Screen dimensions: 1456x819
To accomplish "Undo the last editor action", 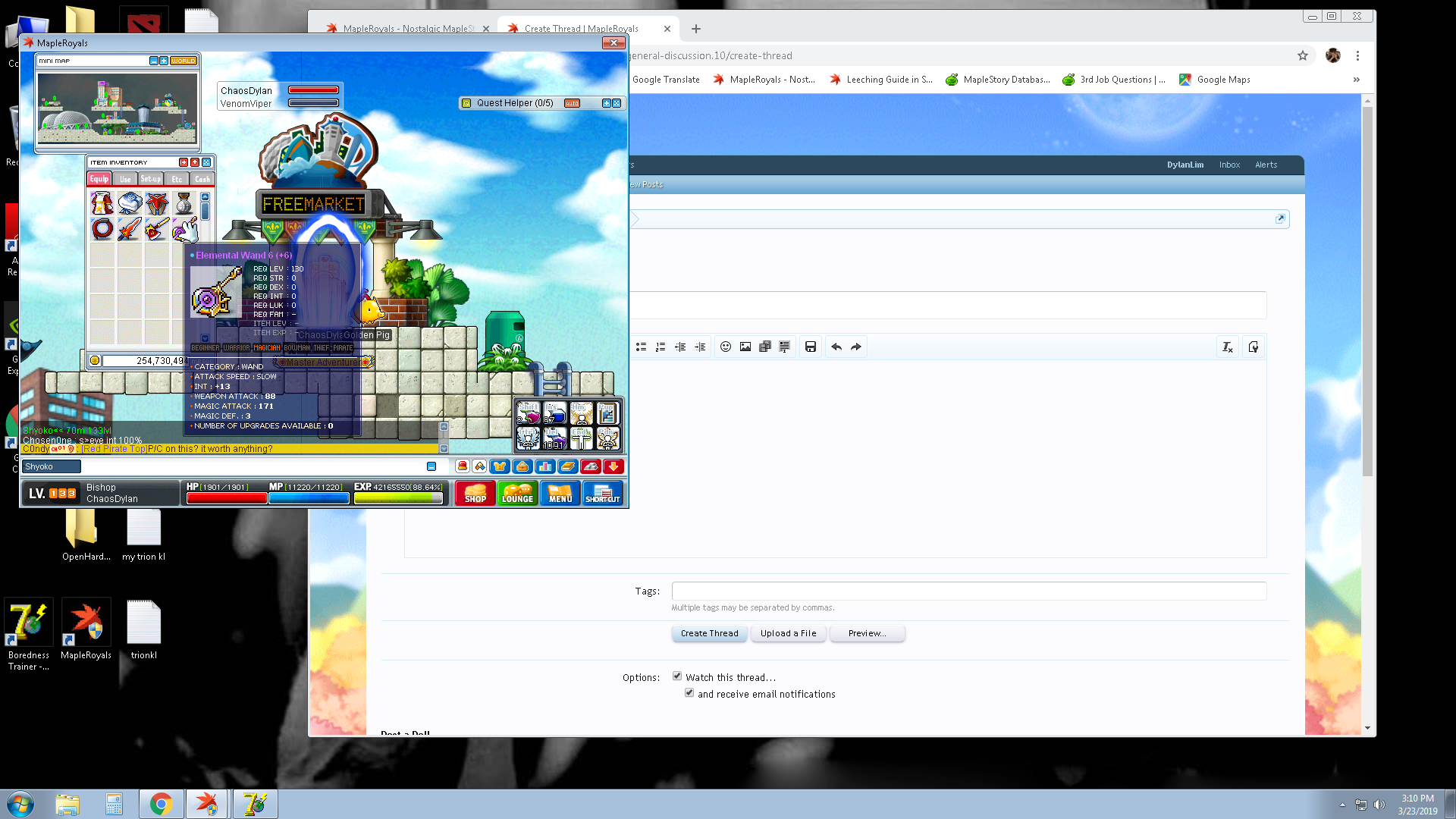I will pyautogui.click(x=836, y=347).
